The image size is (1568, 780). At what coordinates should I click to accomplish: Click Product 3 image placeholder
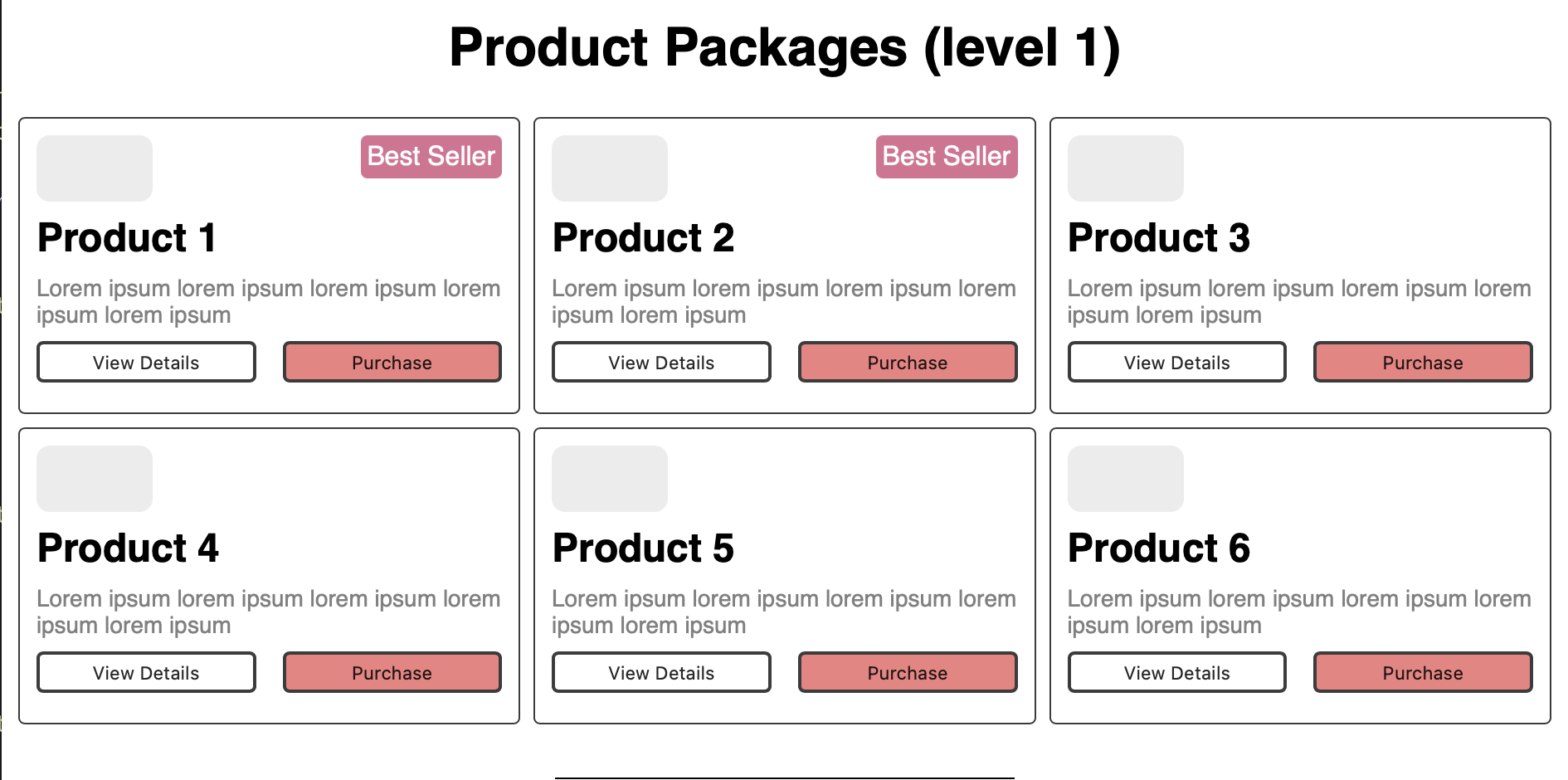pyautogui.click(x=1125, y=168)
